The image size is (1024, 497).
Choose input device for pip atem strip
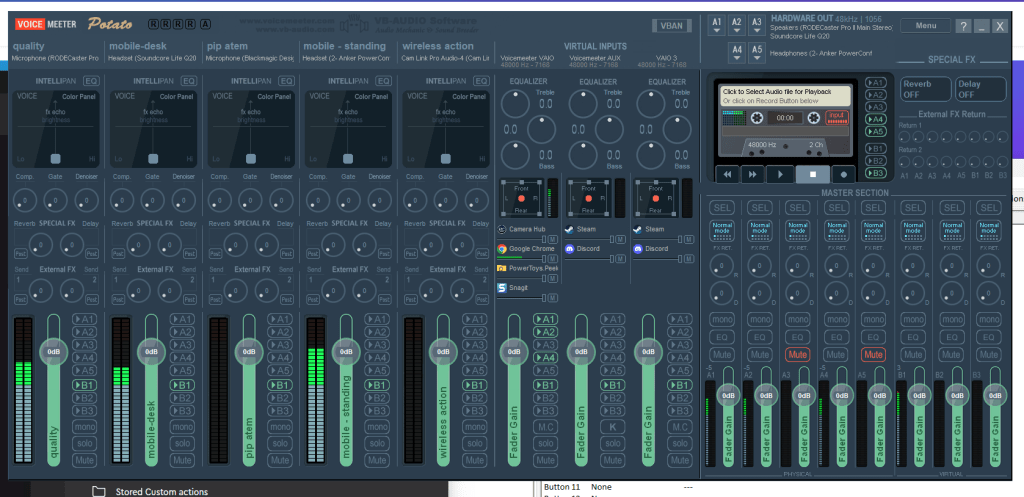point(250,58)
